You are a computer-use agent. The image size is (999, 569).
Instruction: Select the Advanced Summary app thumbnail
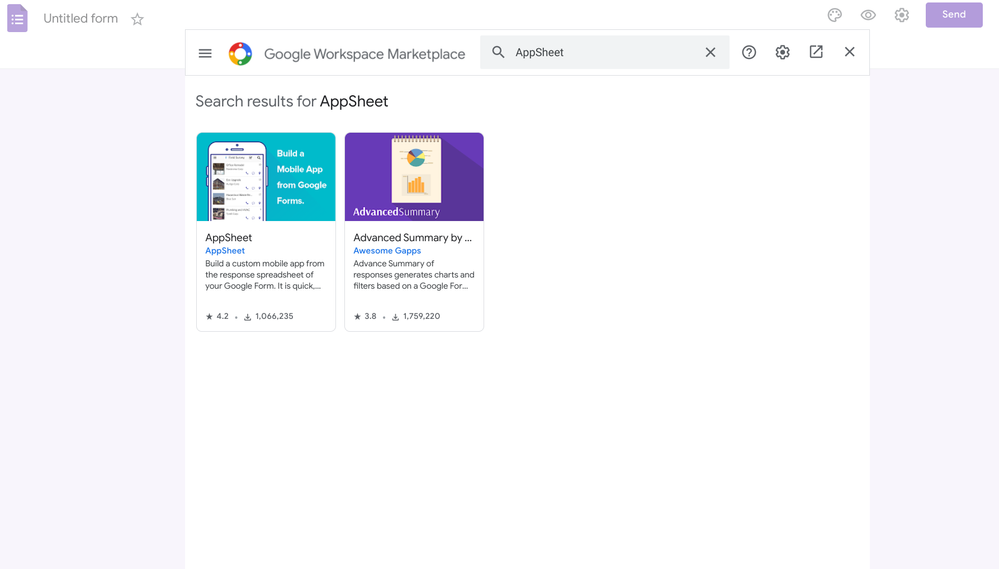[414, 177]
